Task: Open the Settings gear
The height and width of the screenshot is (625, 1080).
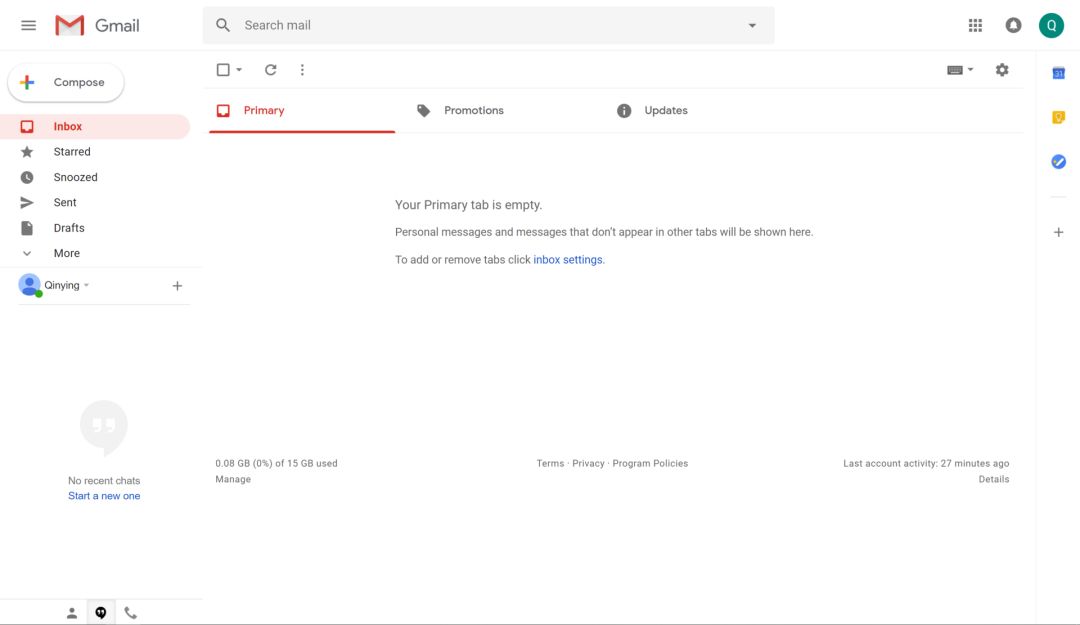Action: click(x=1002, y=70)
